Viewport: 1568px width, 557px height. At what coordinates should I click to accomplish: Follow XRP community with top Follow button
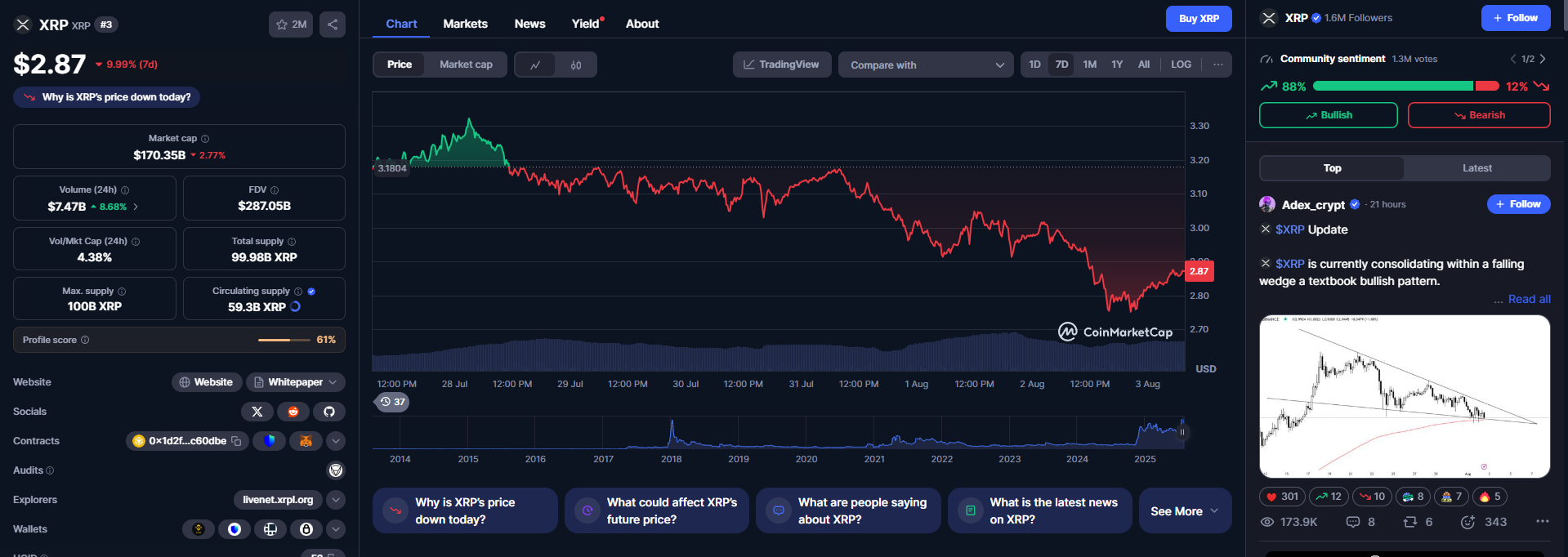[1515, 18]
